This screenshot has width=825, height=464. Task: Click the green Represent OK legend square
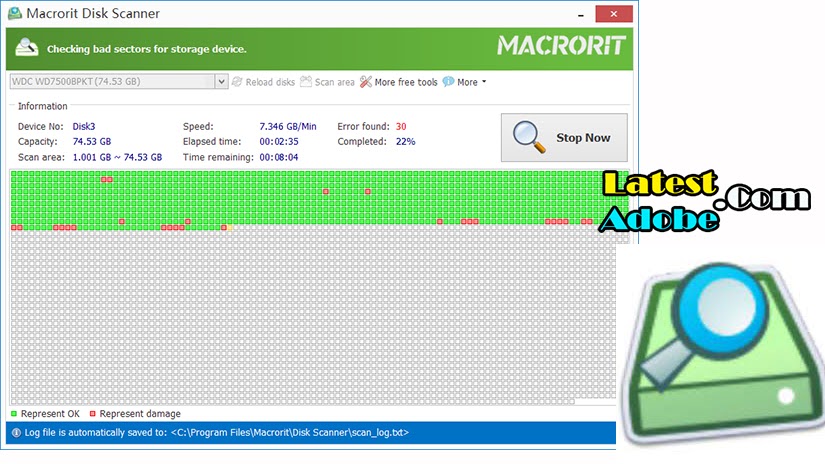pos(14,413)
